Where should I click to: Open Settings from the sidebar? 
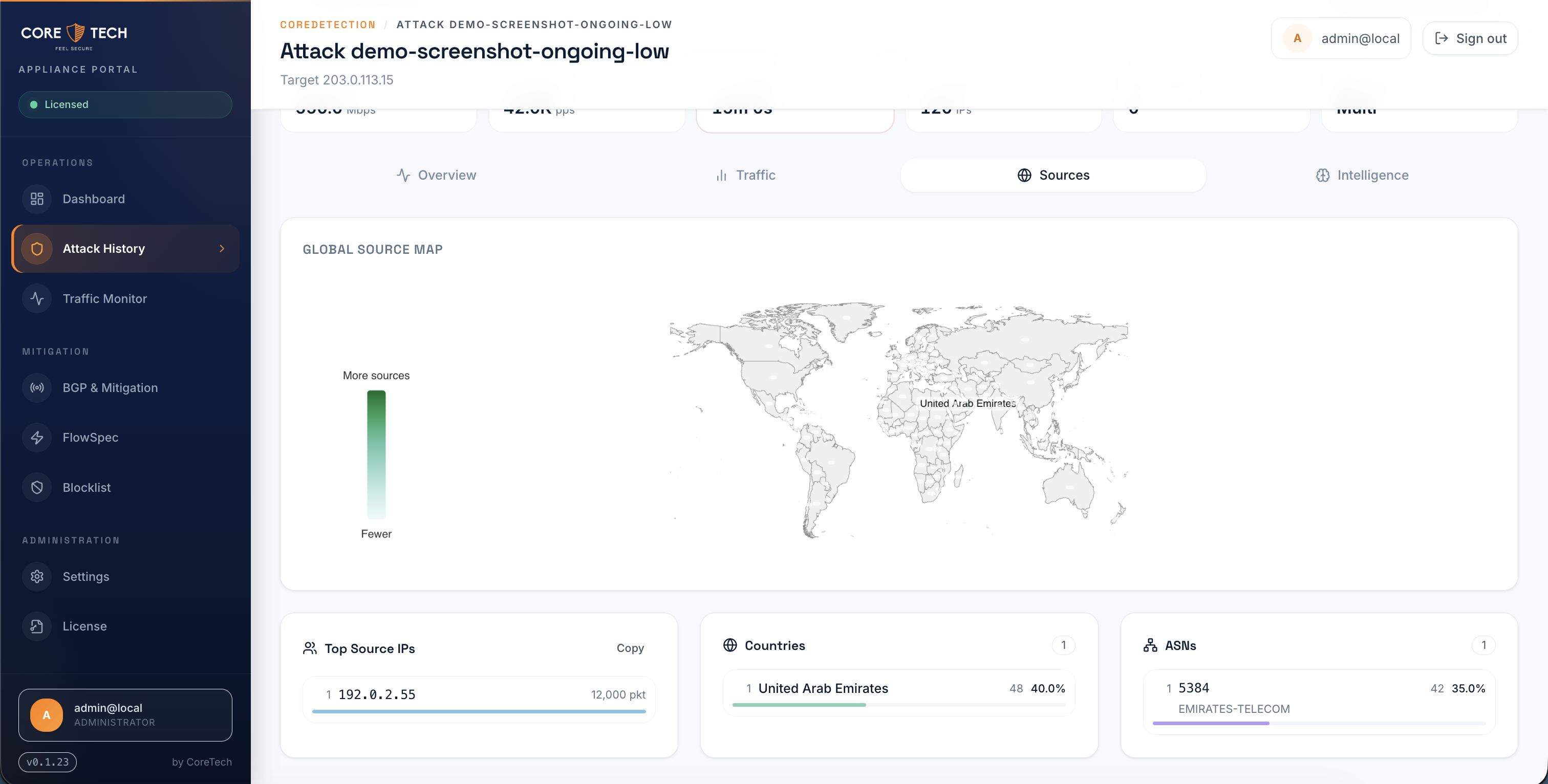125,576
